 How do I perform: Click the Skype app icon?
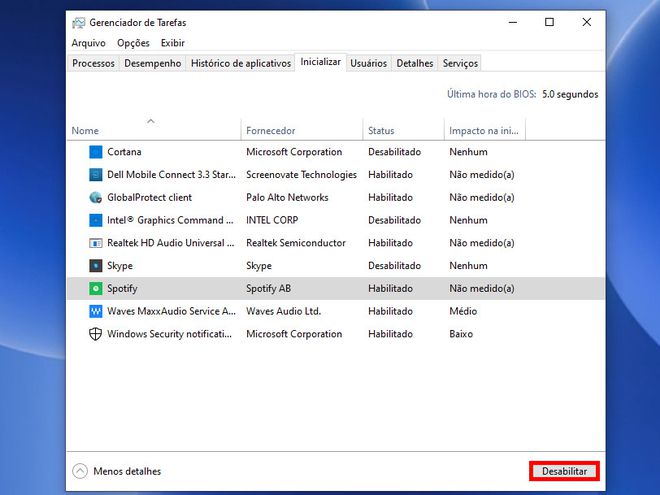coord(96,266)
